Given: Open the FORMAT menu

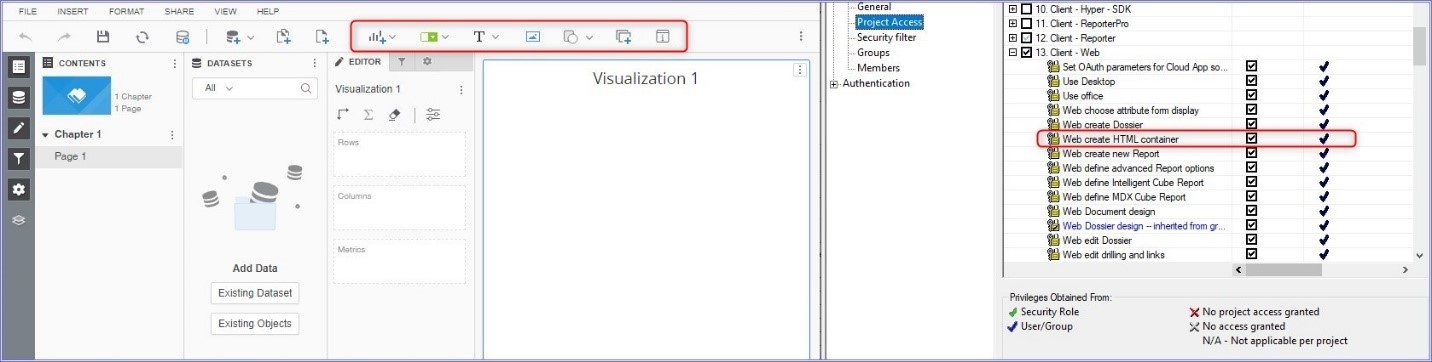Looking at the screenshot, I should point(126,11).
